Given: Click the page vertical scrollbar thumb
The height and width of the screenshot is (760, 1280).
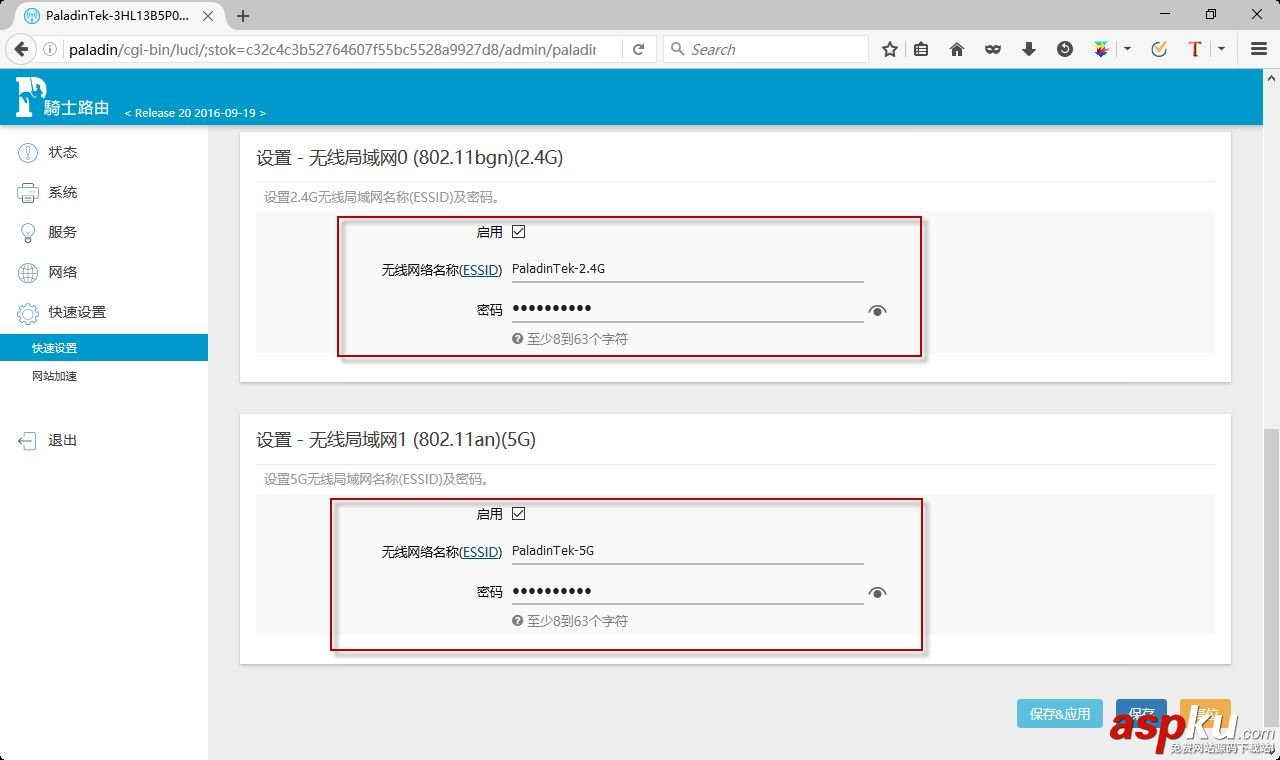Looking at the screenshot, I should pyautogui.click(x=1271, y=577).
